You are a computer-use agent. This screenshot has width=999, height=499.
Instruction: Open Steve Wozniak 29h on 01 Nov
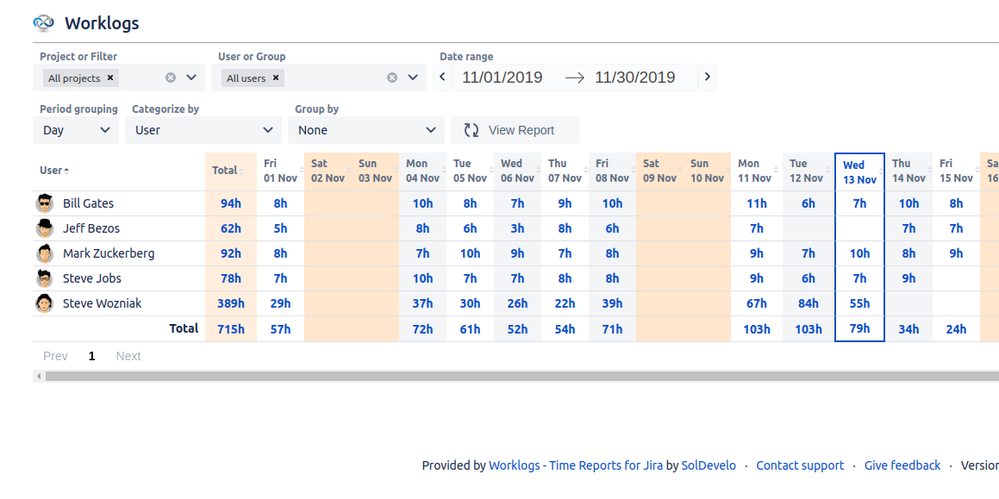[280, 303]
